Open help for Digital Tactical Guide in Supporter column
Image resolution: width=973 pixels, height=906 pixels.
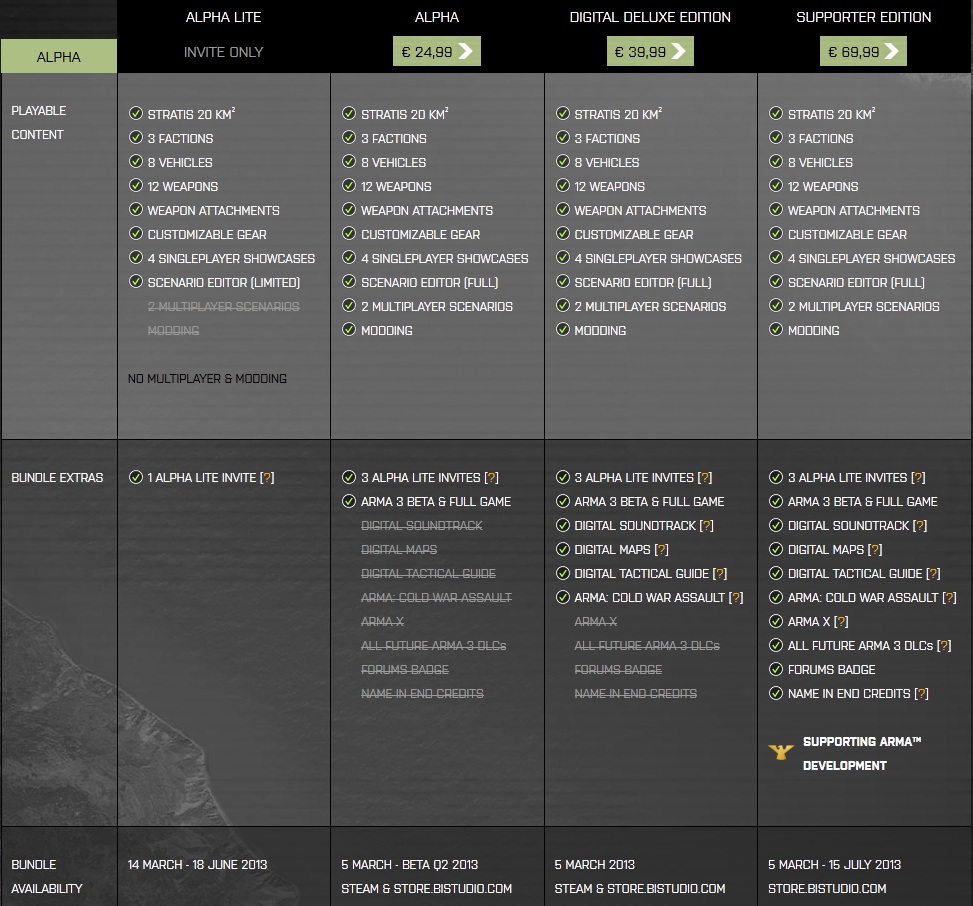pyautogui.click(x=933, y=574)
